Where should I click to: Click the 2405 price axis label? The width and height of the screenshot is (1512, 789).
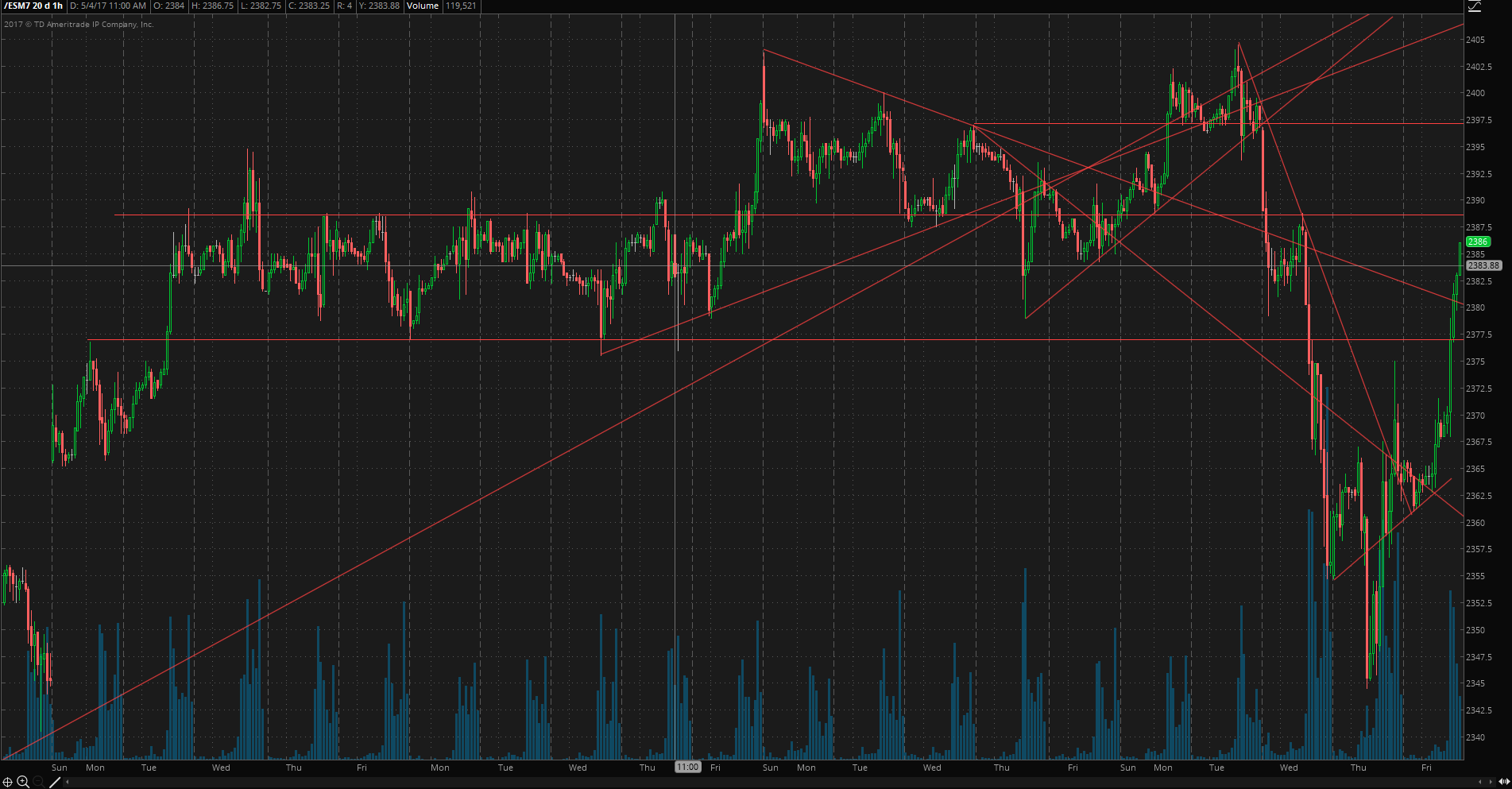pyautogui.click(x=1475, y=40)
